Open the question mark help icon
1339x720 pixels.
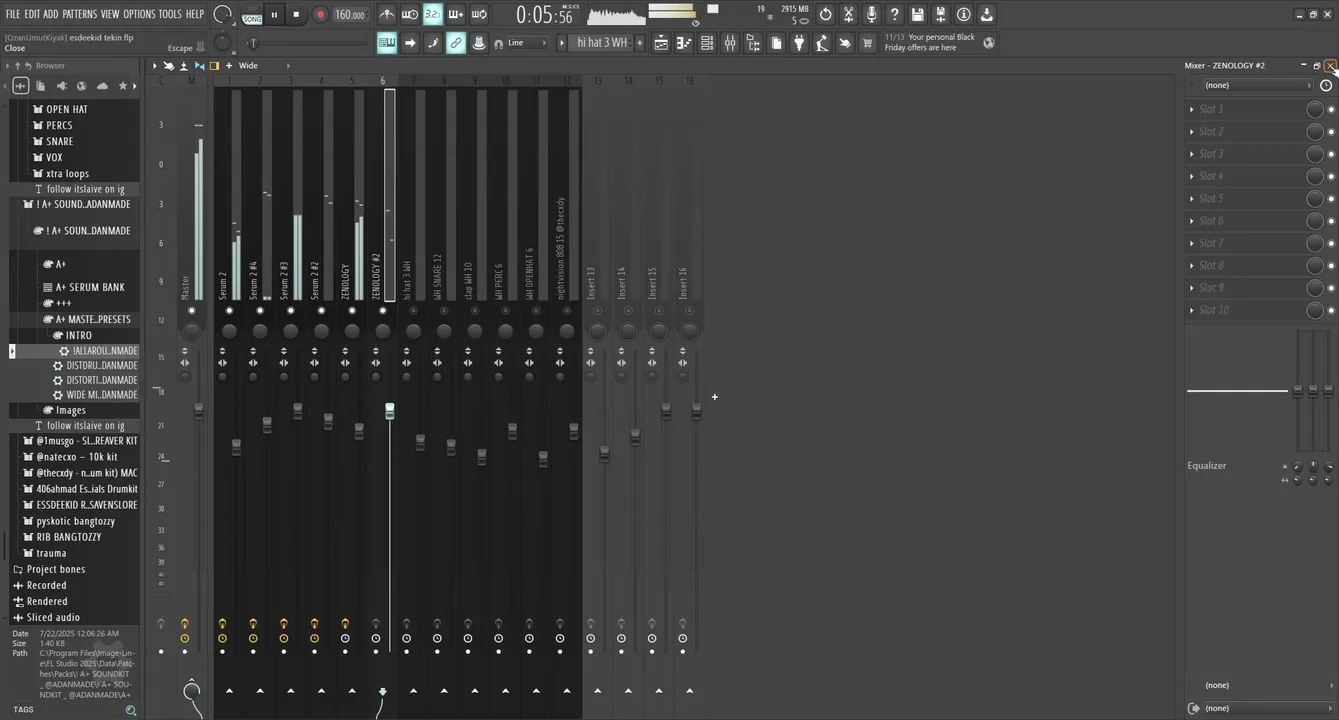(x=894, y=14)
